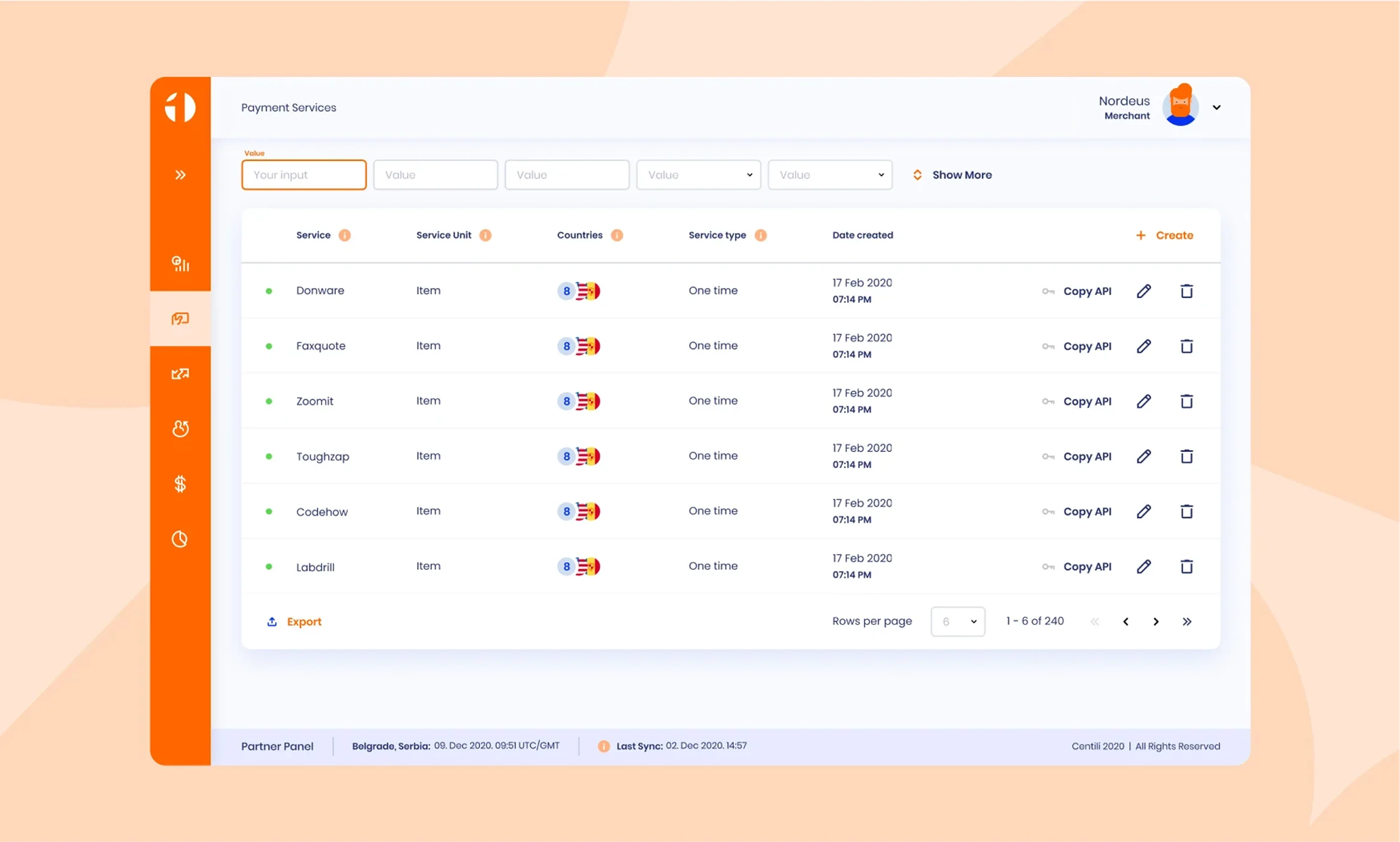Viewport: 1400px width, 842px height.
Task: Click the Last Sync info icon
Action: [603, 746]
